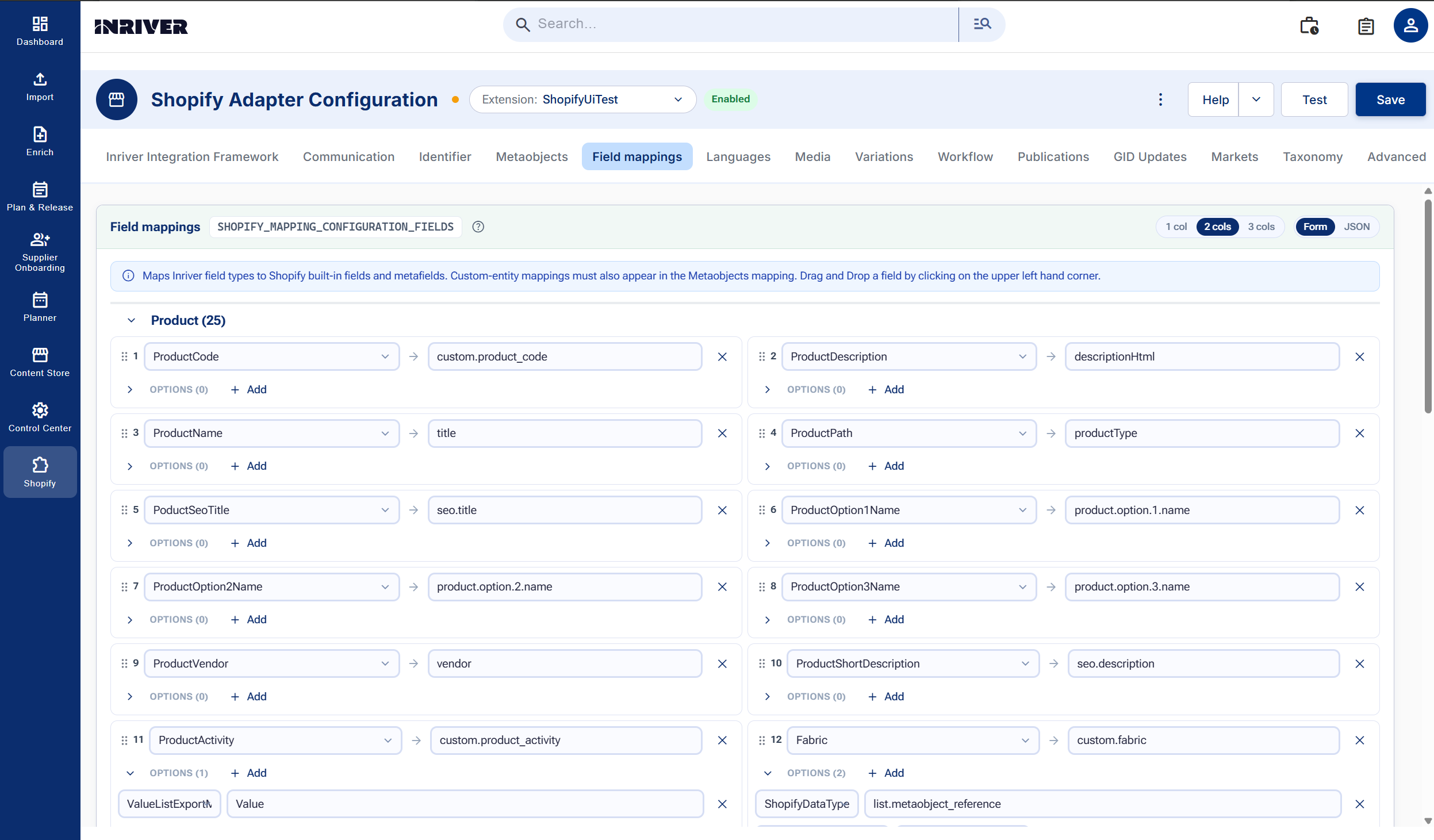The image size is (1434, 840).
Task: Click the vertical scrollbar thumb
Action: pyautogui.click(x=1428, y=306)
